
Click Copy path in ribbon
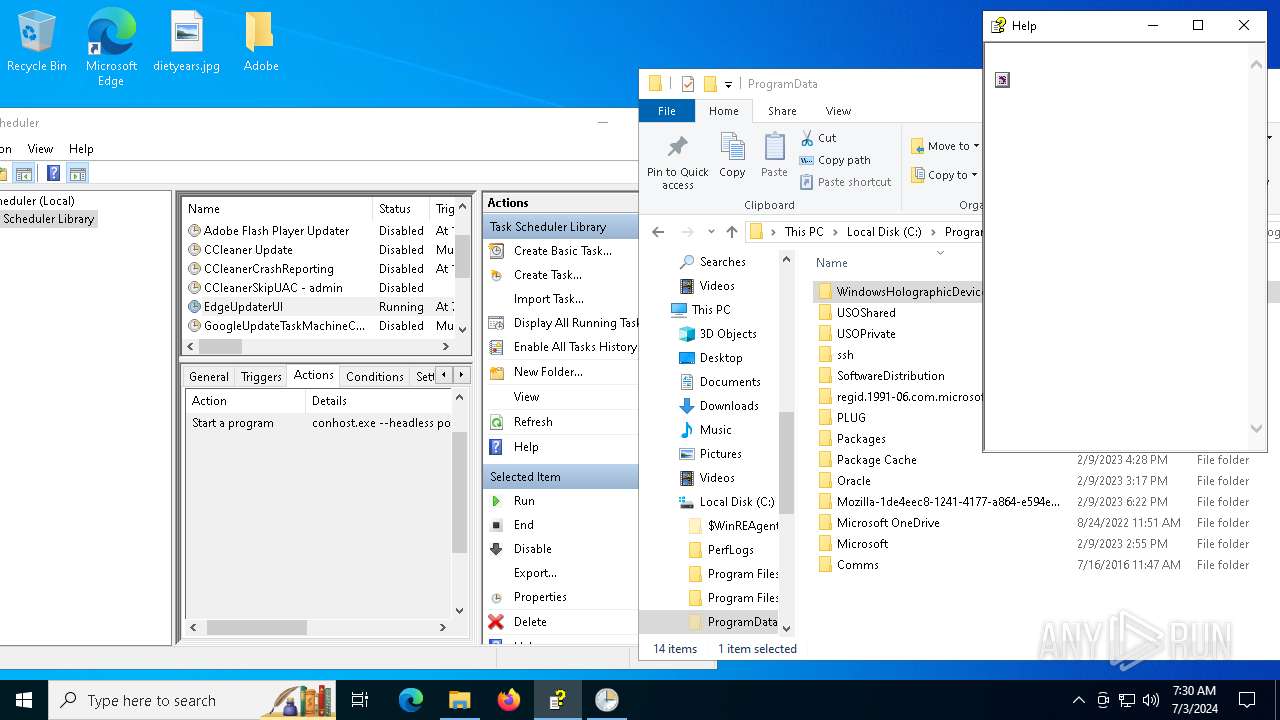[835, 160]
